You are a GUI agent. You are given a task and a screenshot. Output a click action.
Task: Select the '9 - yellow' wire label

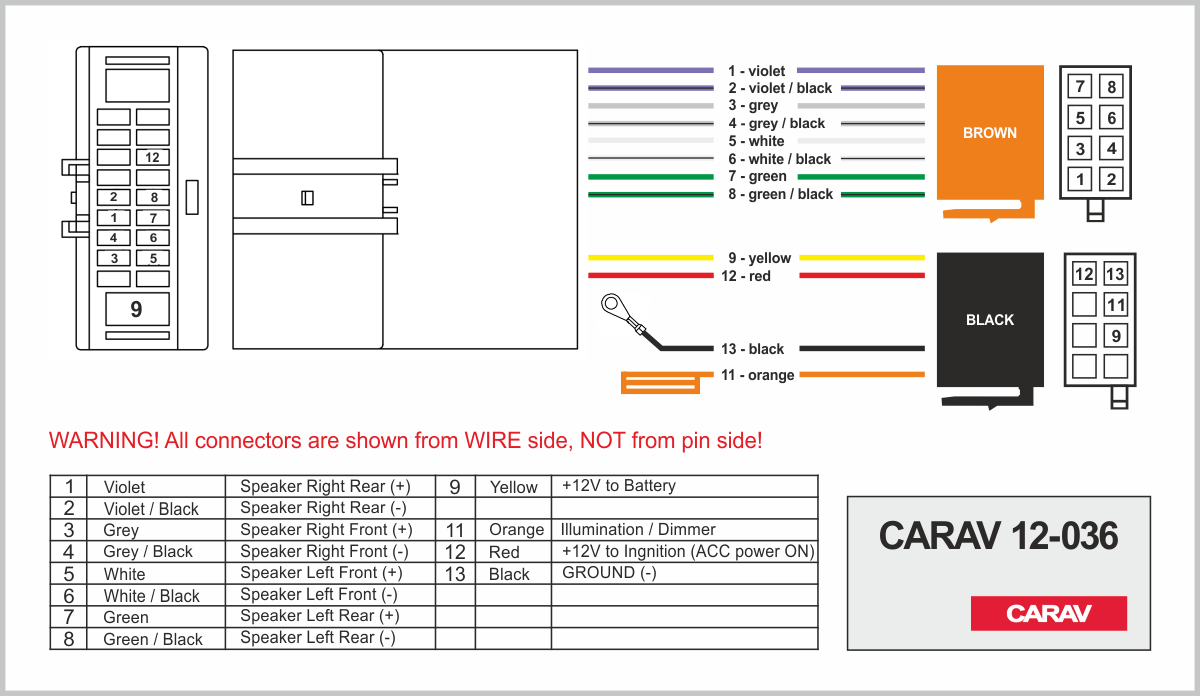(x=759, y=258)
